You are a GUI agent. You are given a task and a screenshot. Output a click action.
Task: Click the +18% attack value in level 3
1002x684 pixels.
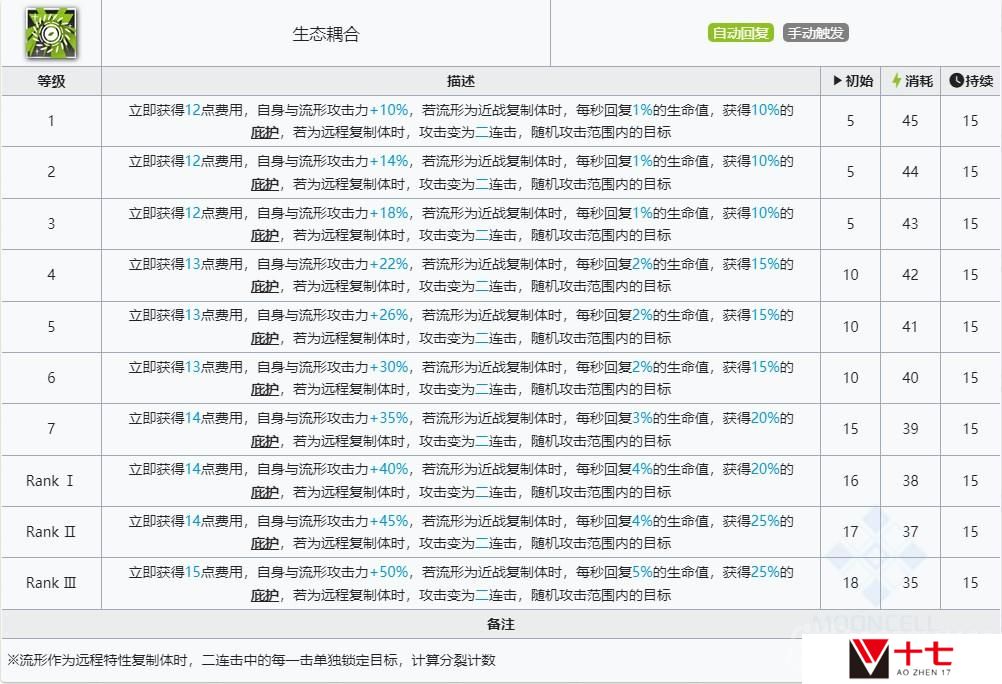pyautogui.click(x=389, y=213)
